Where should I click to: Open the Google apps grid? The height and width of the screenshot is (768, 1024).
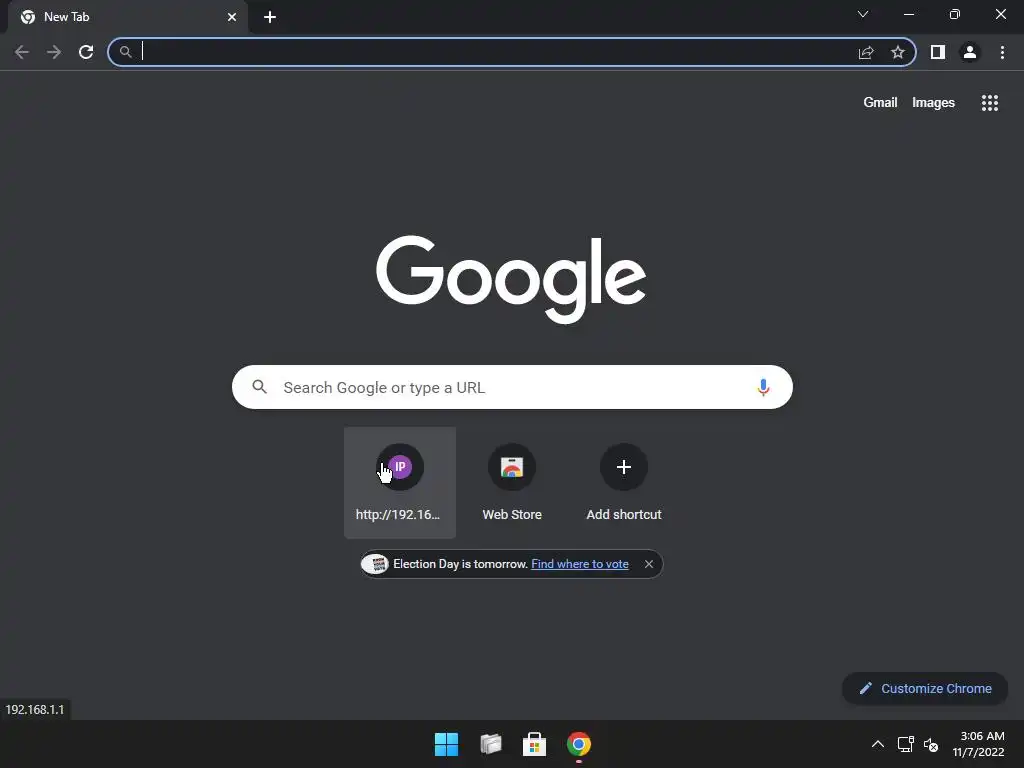(x=990, y=103)
